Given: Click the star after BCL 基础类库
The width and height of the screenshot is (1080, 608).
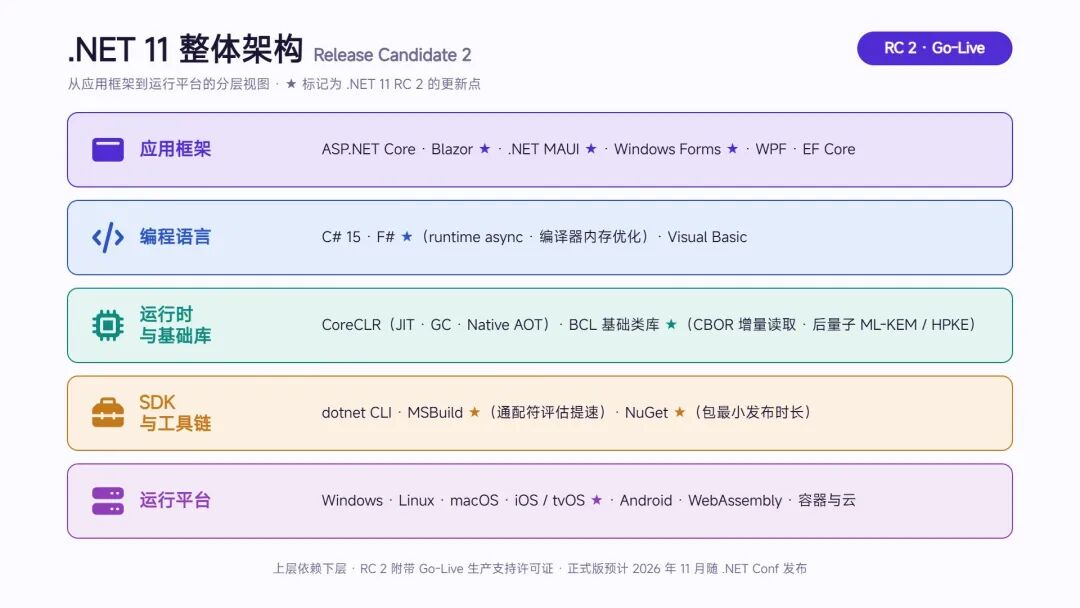Looking at the screenshot, I should [x=671, y=324].
